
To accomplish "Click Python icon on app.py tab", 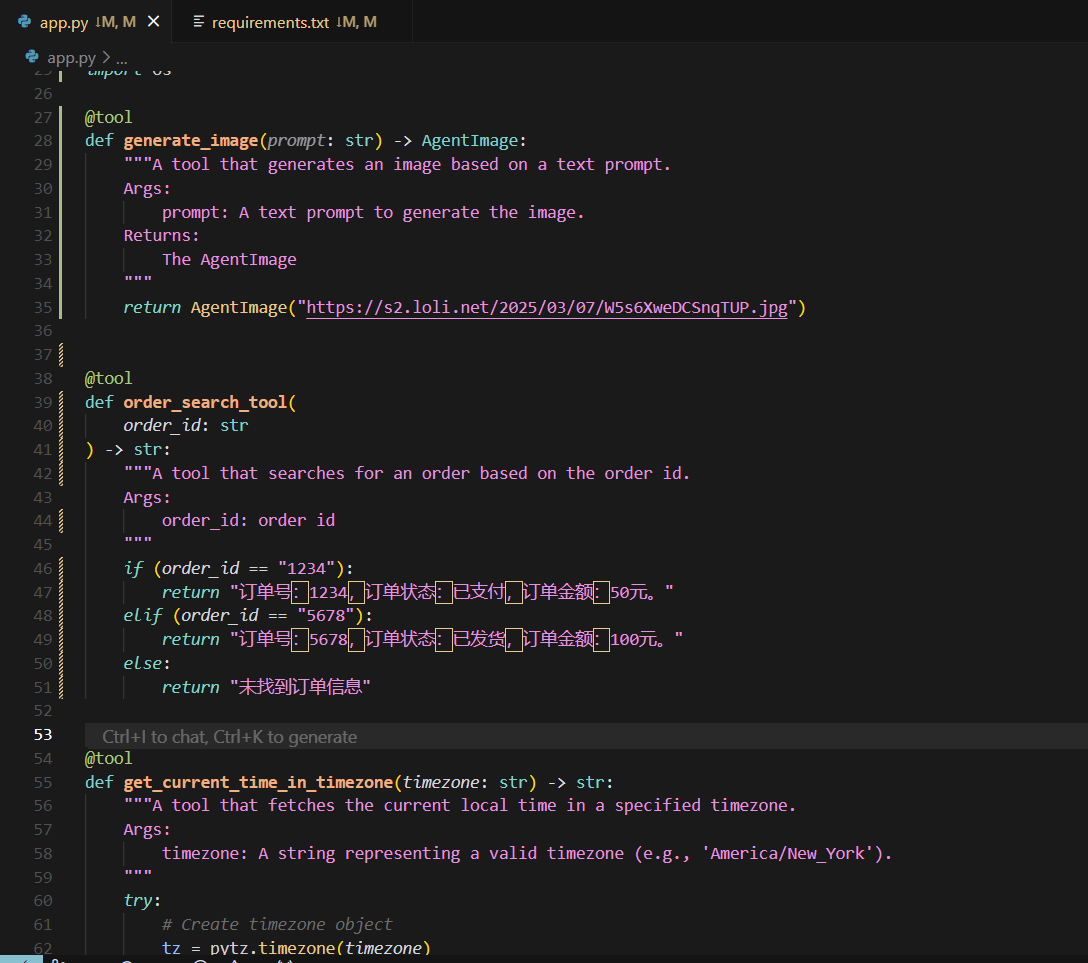I will [x=25, y=21].
